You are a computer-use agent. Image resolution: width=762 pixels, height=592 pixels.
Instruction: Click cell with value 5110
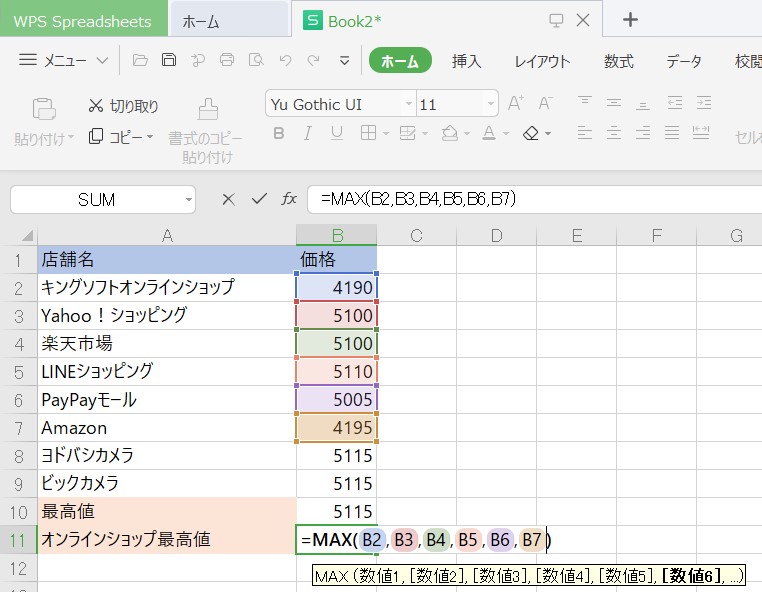click(336, 372)
